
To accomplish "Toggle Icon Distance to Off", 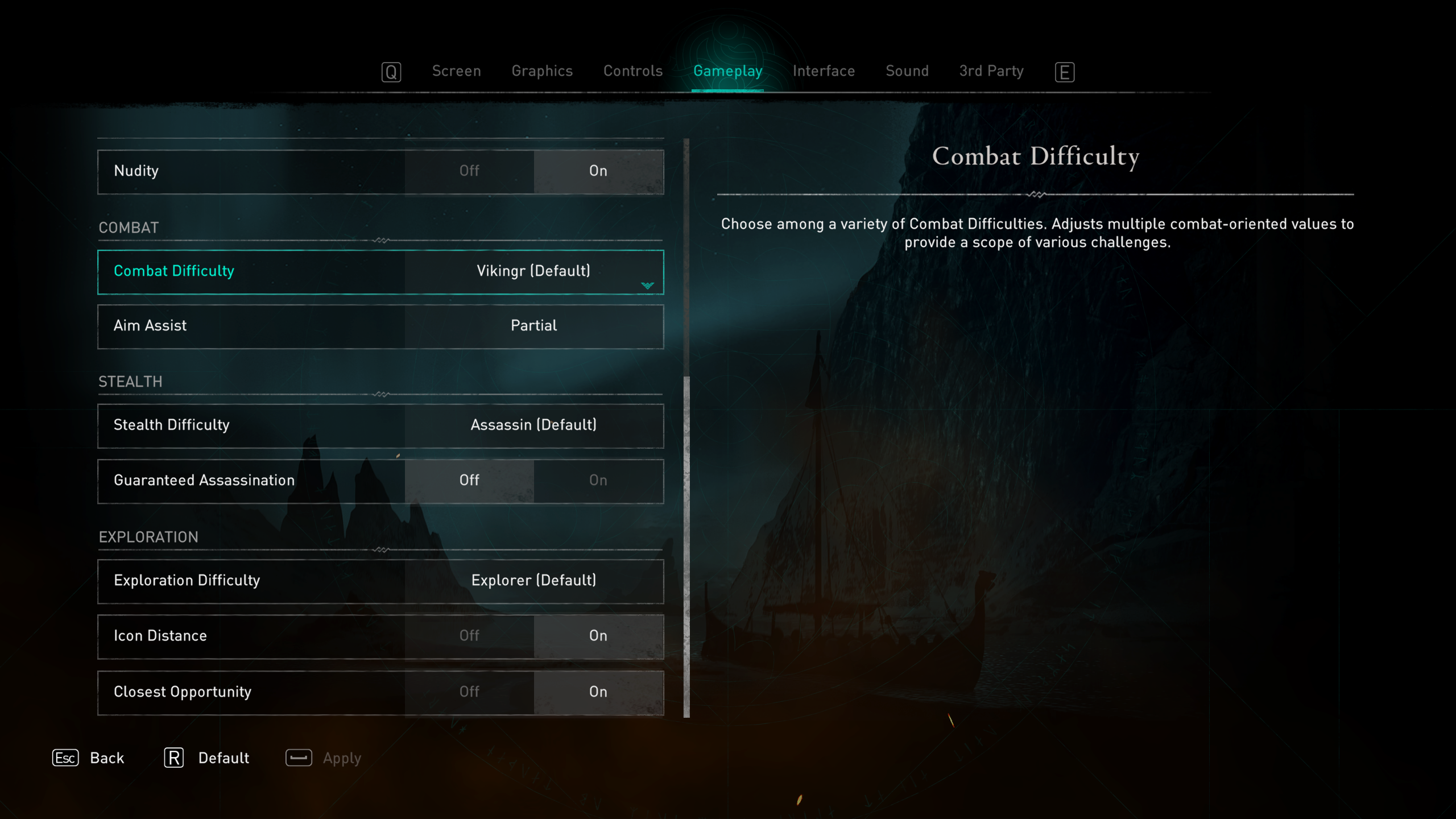I will 468,636.
